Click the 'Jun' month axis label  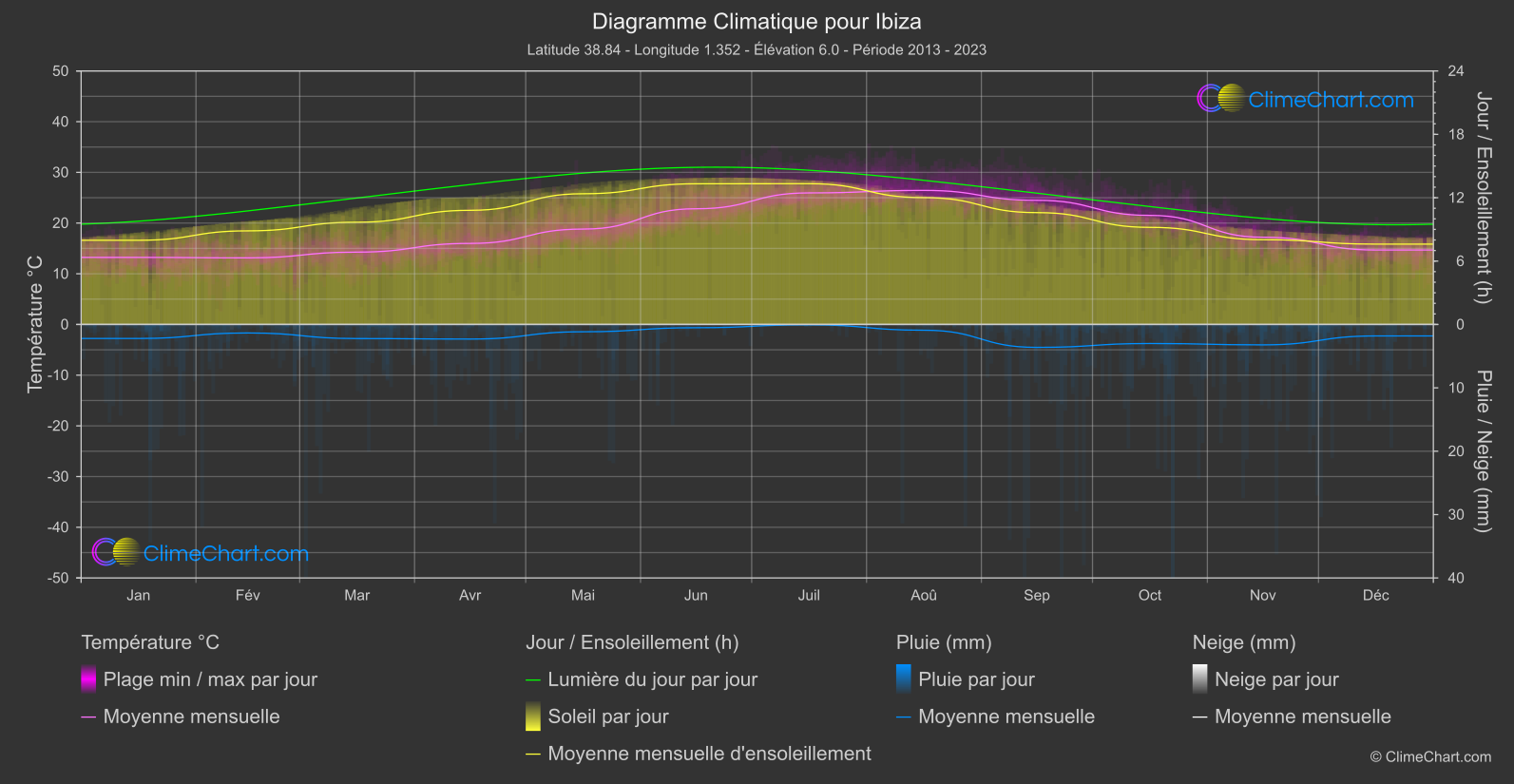coord(697,595)
